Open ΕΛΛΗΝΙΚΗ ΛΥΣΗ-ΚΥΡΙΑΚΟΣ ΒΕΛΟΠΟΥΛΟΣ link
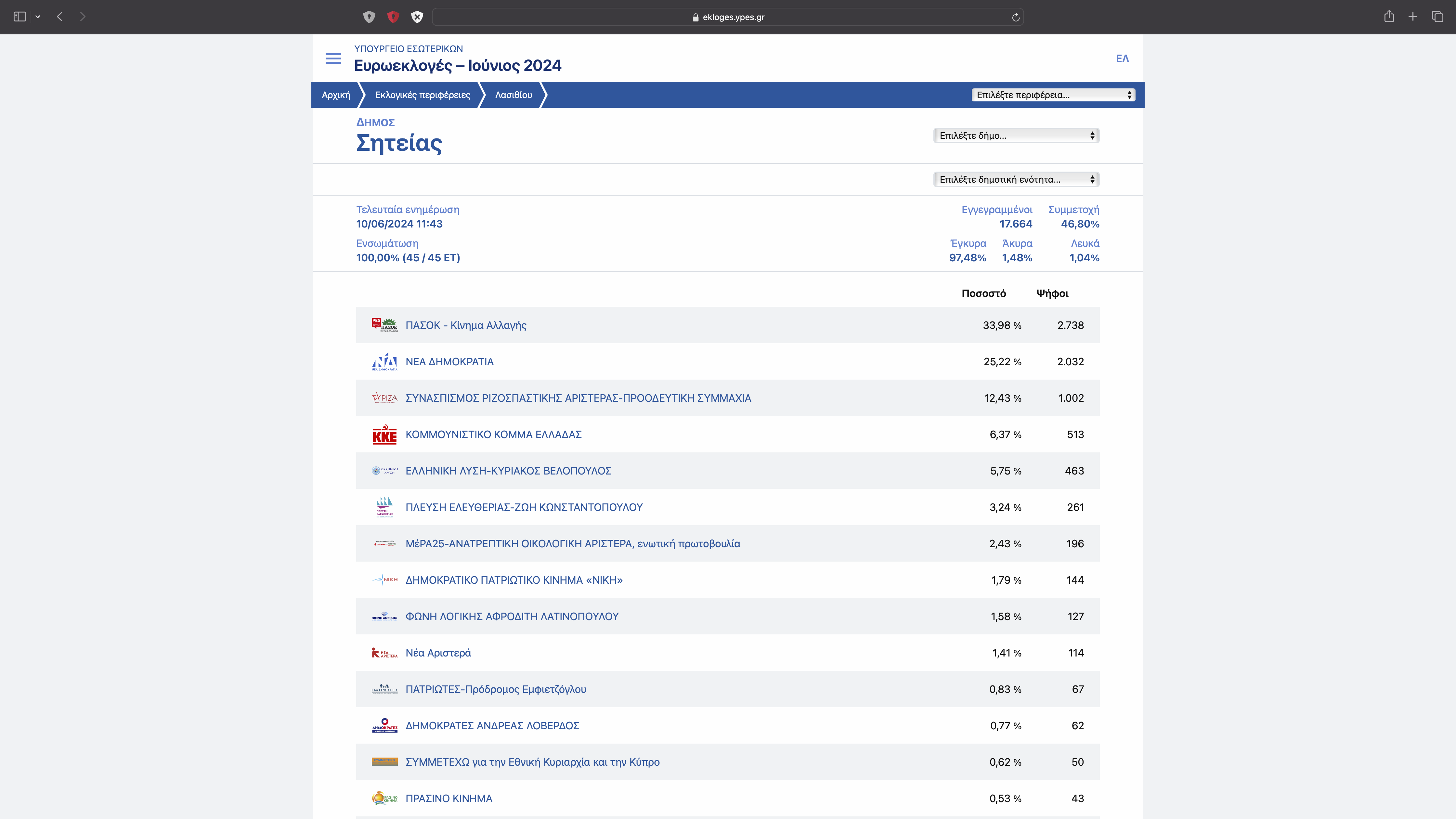 click(x=508, y=471)
